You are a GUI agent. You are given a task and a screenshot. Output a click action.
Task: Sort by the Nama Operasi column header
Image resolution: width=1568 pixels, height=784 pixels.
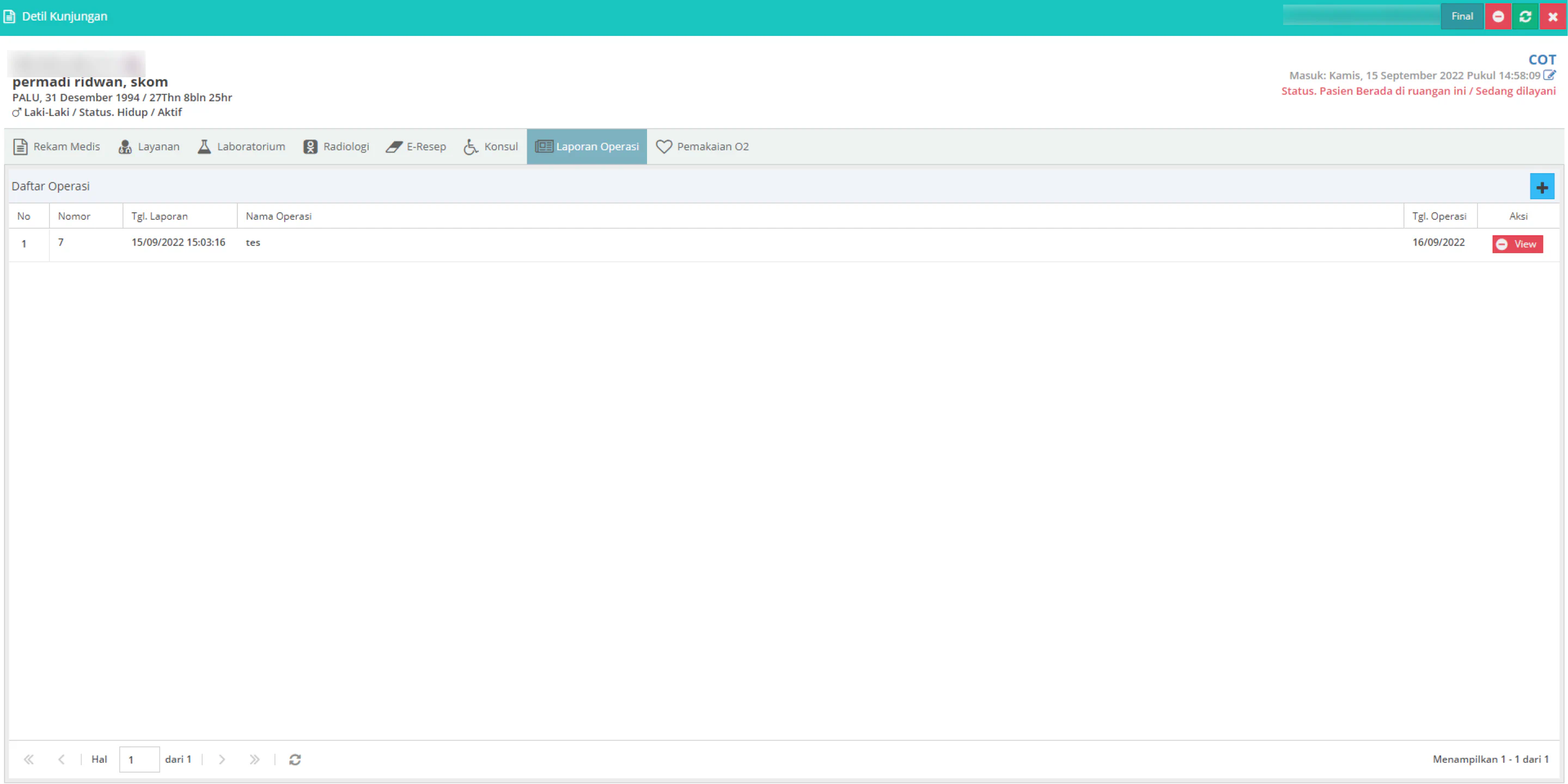[278, 216]
